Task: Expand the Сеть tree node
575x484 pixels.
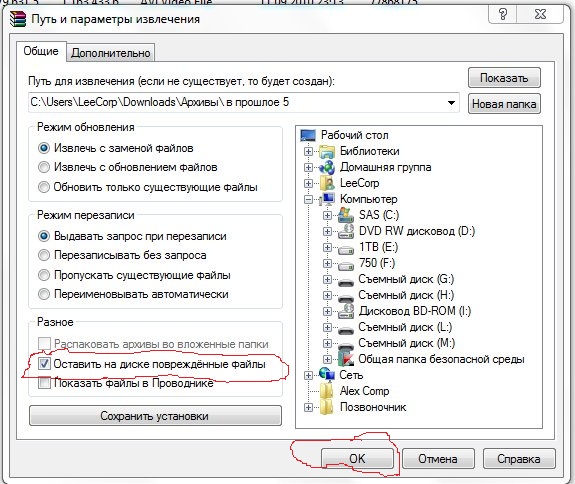Action: (308, 375)
